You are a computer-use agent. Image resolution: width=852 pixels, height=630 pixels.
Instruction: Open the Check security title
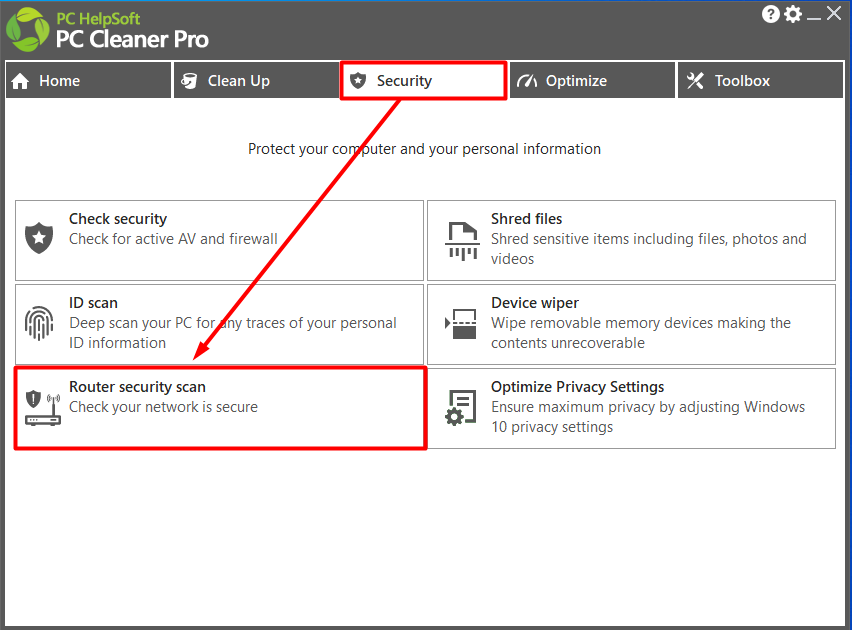pyautogui.click(x=118, y=219)
